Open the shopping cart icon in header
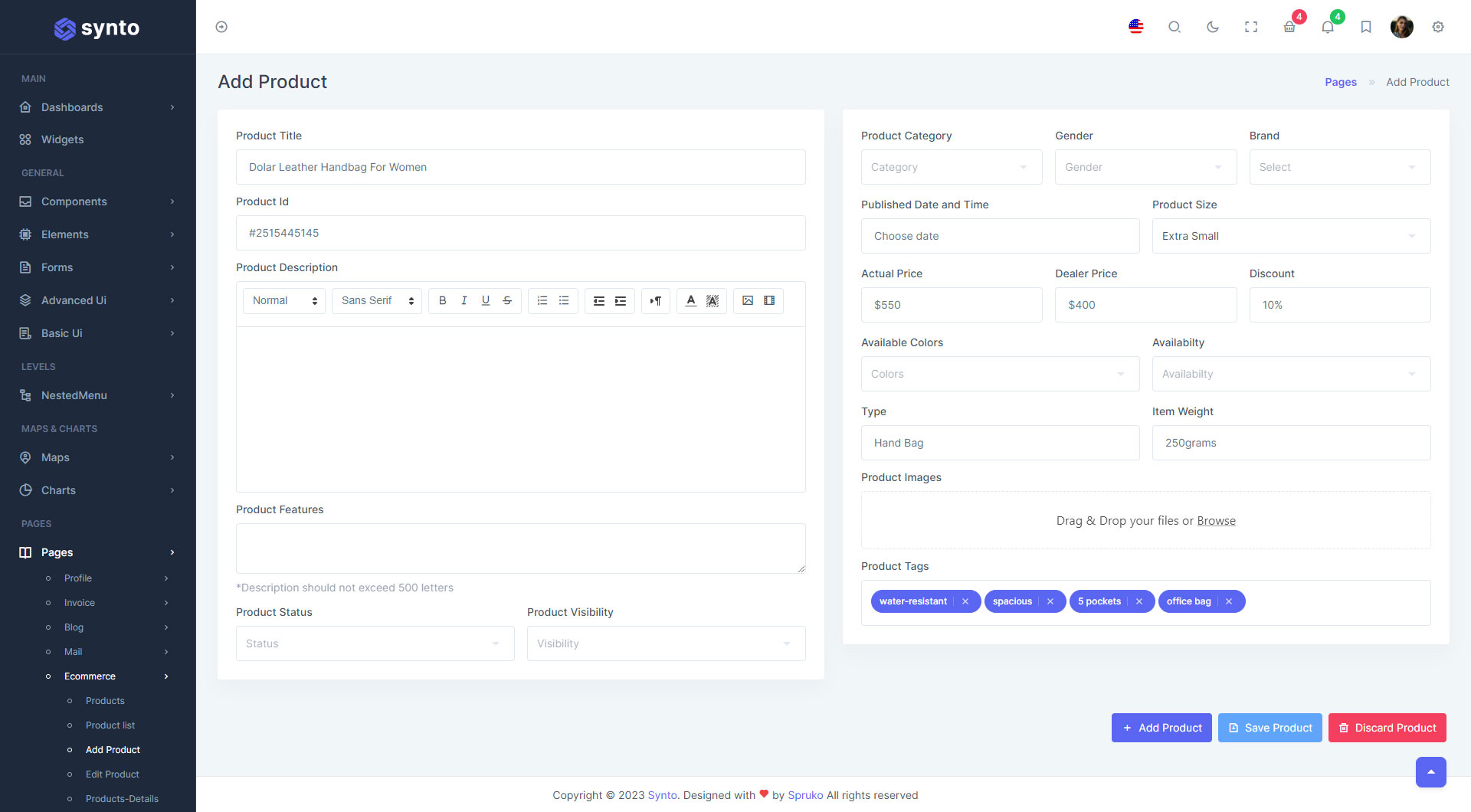This screenshot has height=812, width=1471. tap(1289, 27)
